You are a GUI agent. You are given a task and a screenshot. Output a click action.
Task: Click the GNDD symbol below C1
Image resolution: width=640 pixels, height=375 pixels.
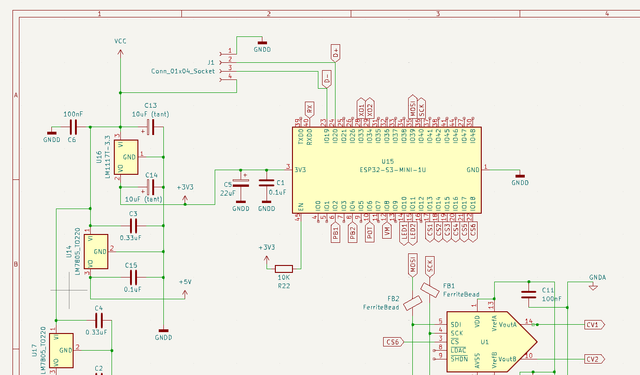point(267,202)
